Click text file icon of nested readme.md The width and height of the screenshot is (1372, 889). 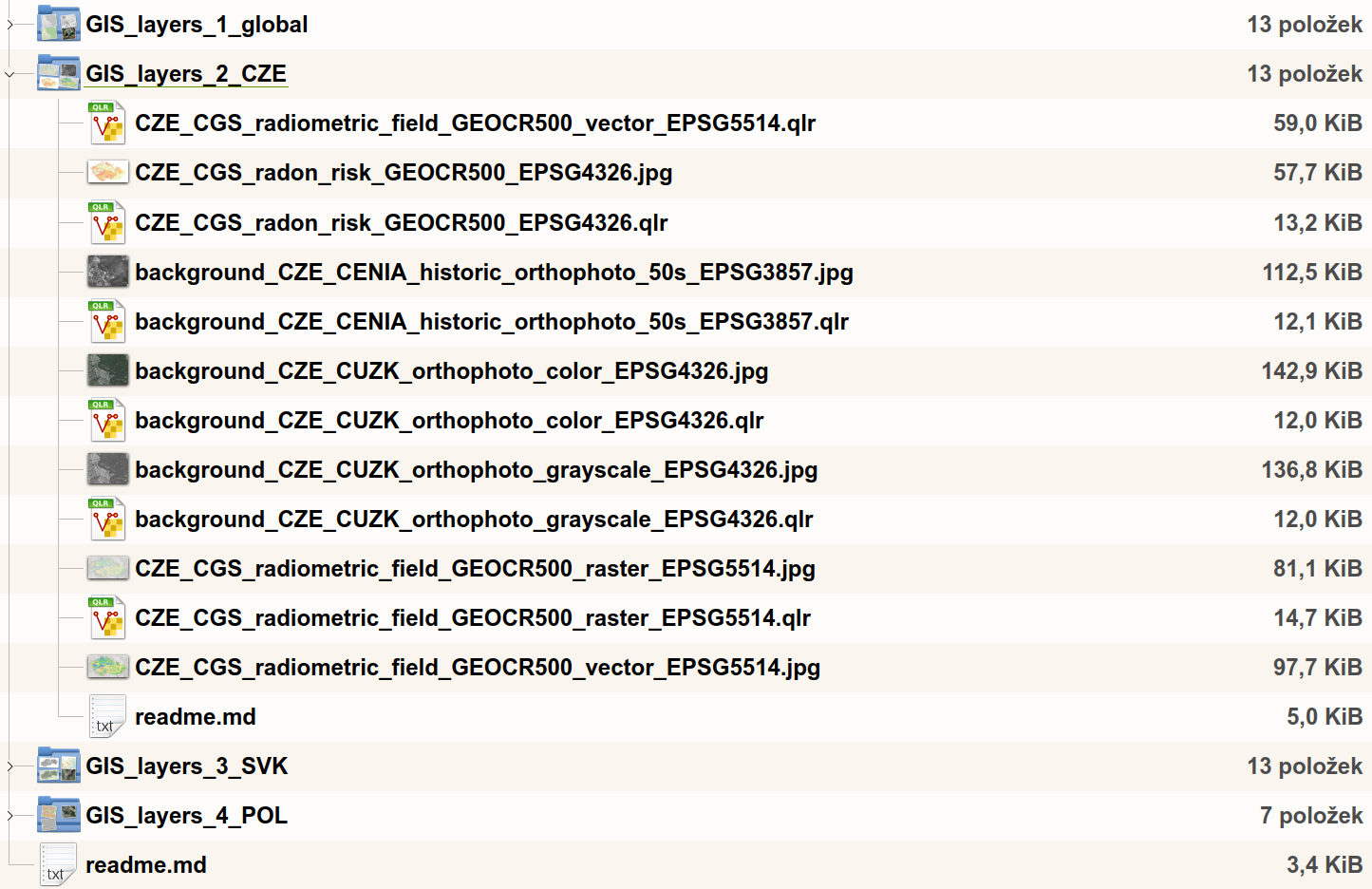click(107, 717)
